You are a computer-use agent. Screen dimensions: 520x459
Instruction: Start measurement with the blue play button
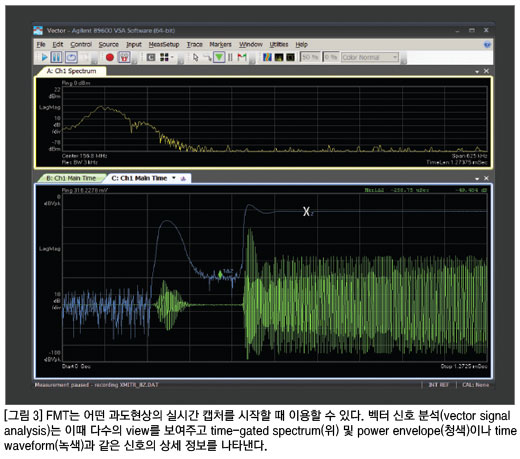pyautogui.click(x=44, y=57)
